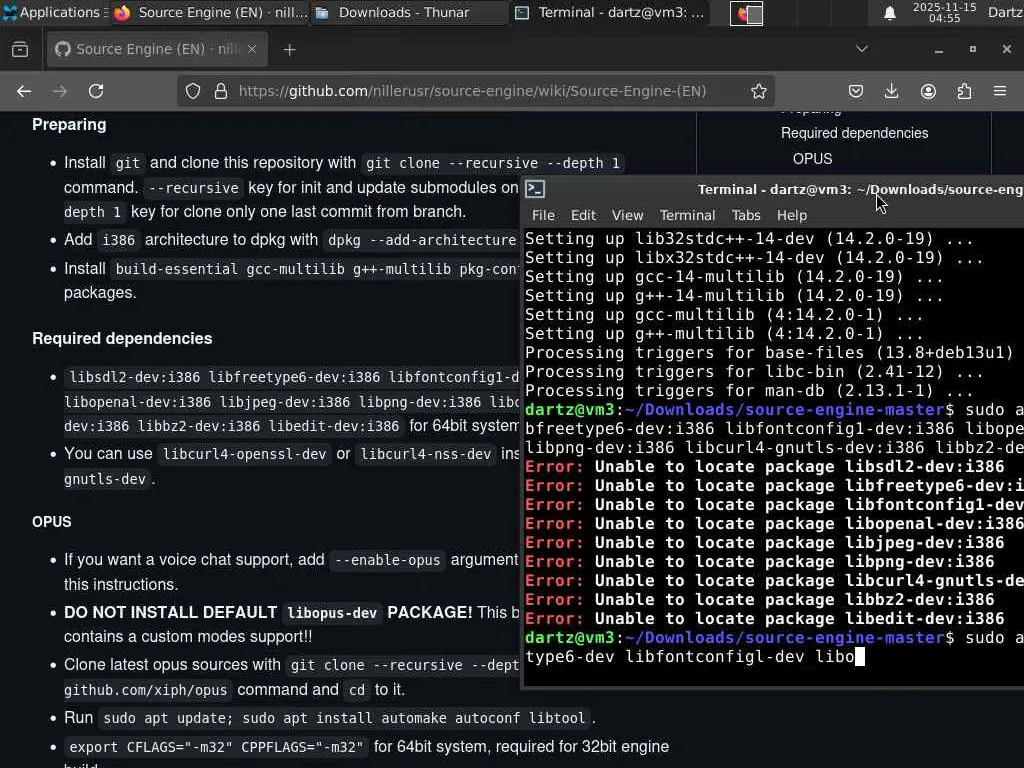This screenshot has height=768, width=1024.
Task: Switch to Source Engine Firefox taskbar item
Action: (209, 12)
